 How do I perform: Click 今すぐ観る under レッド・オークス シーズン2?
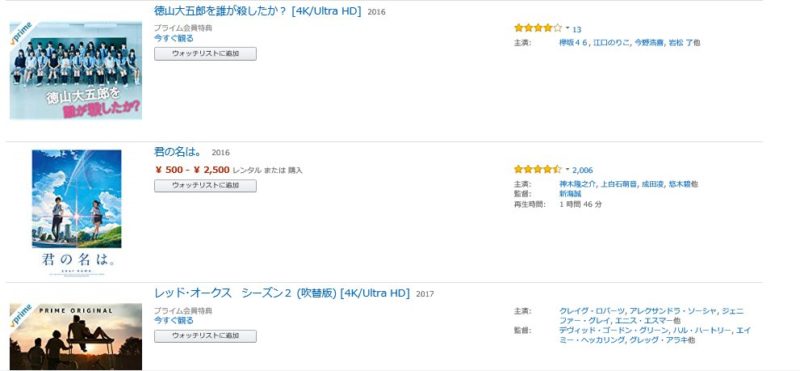click(x=174, y=320)
